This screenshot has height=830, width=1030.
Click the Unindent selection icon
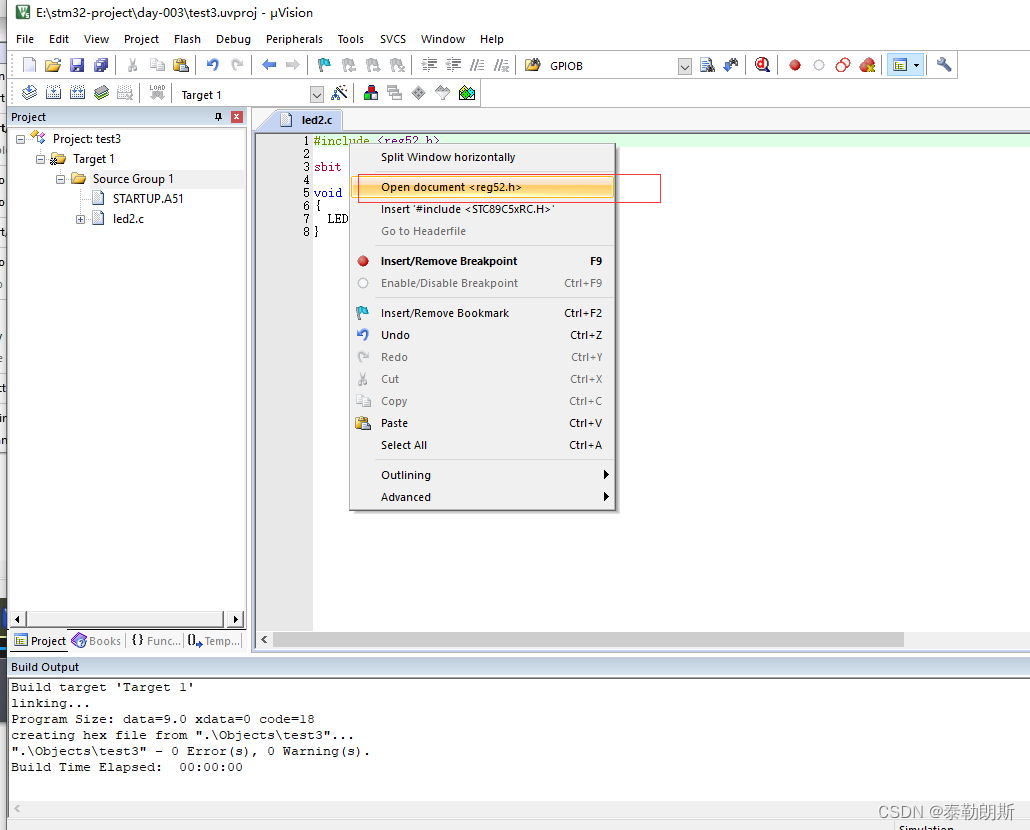click(453, 65)
